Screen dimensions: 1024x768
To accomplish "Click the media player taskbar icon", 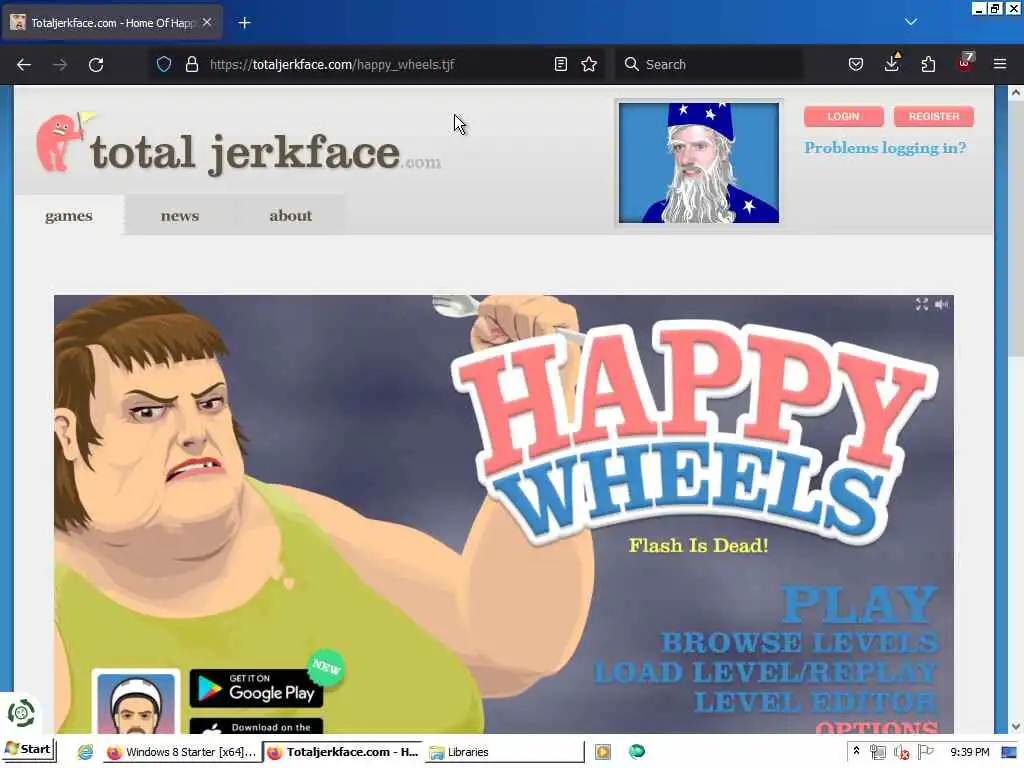I will pyautogui.click(x=602, y=752).
